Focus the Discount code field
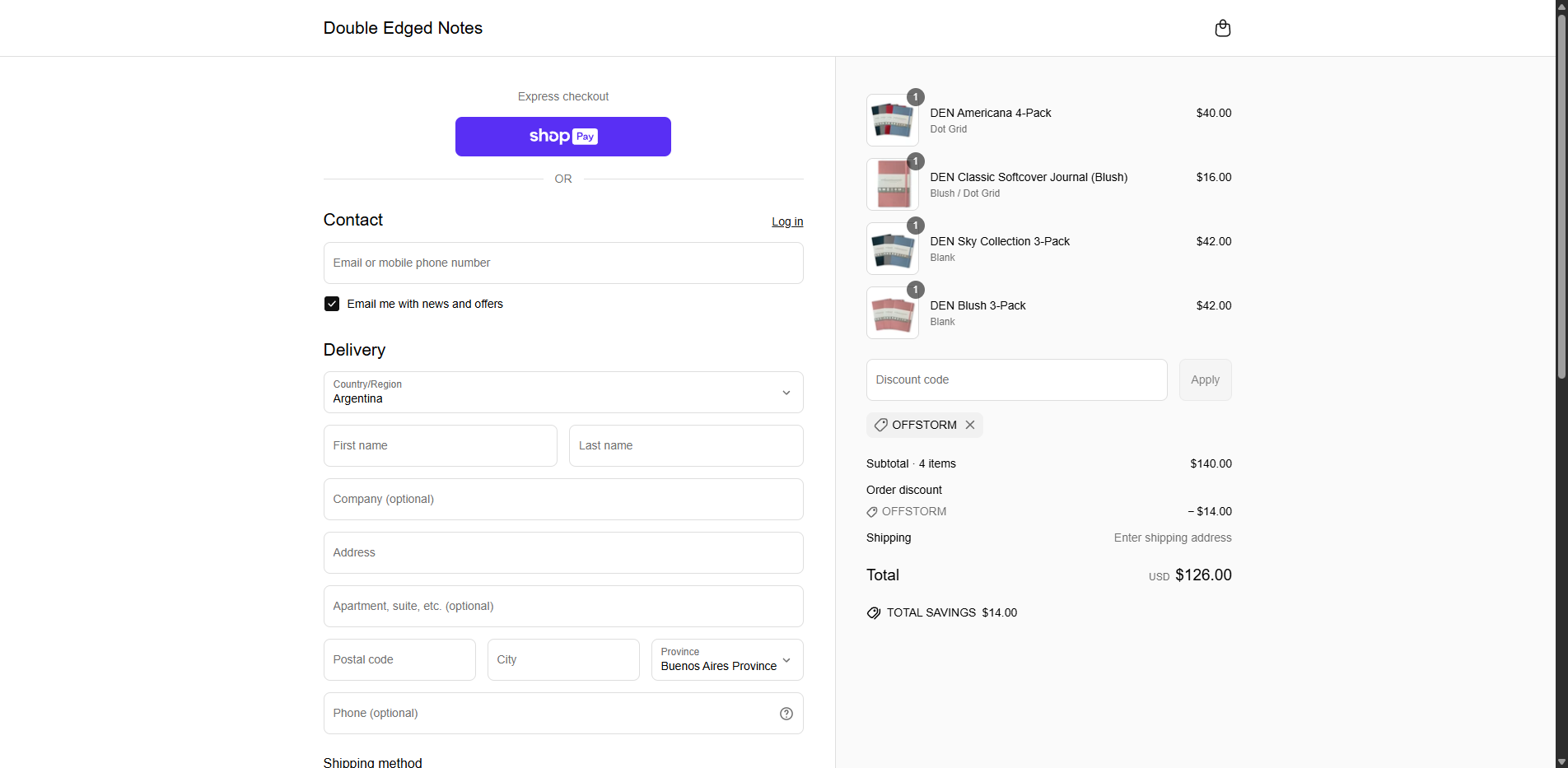The width and height of the screenshot is (1568, 768). 1016,380
